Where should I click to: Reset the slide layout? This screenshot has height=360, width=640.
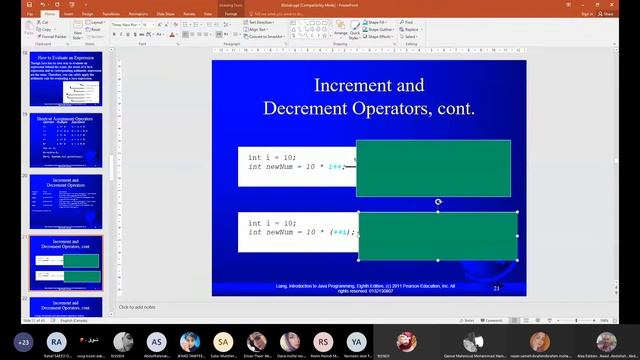93,29
